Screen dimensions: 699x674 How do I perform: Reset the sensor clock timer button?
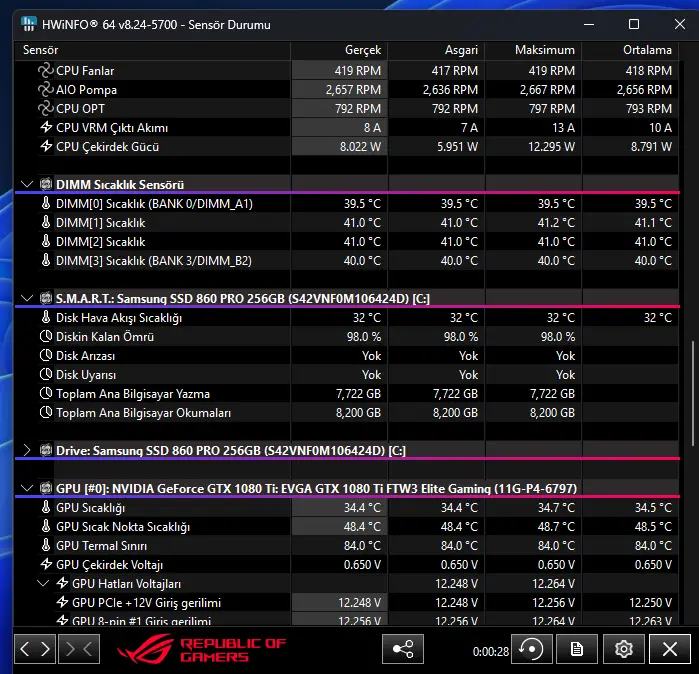(532, 649)
